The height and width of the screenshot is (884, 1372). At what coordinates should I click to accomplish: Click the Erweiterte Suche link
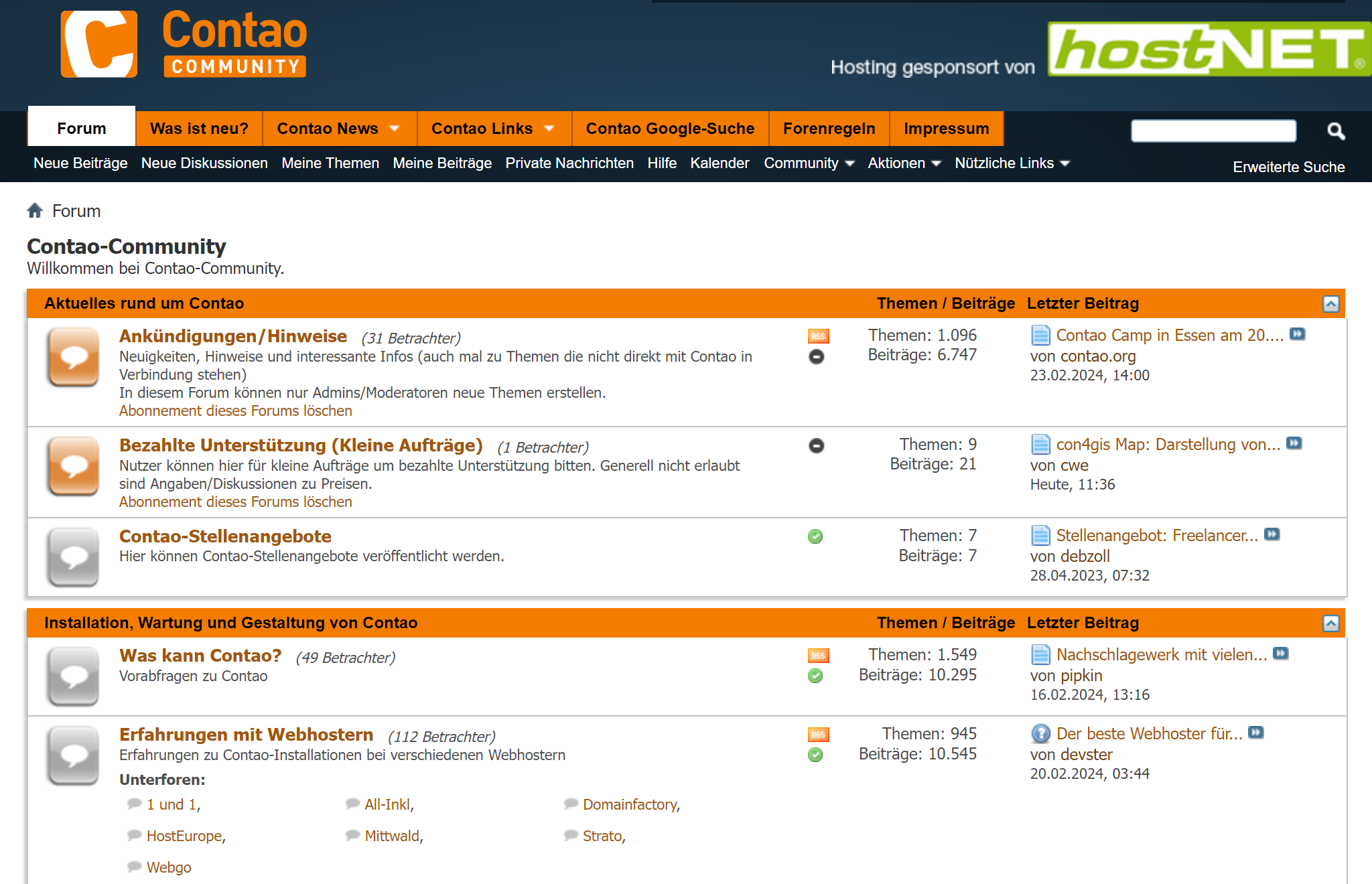(x=1288, y=167)
